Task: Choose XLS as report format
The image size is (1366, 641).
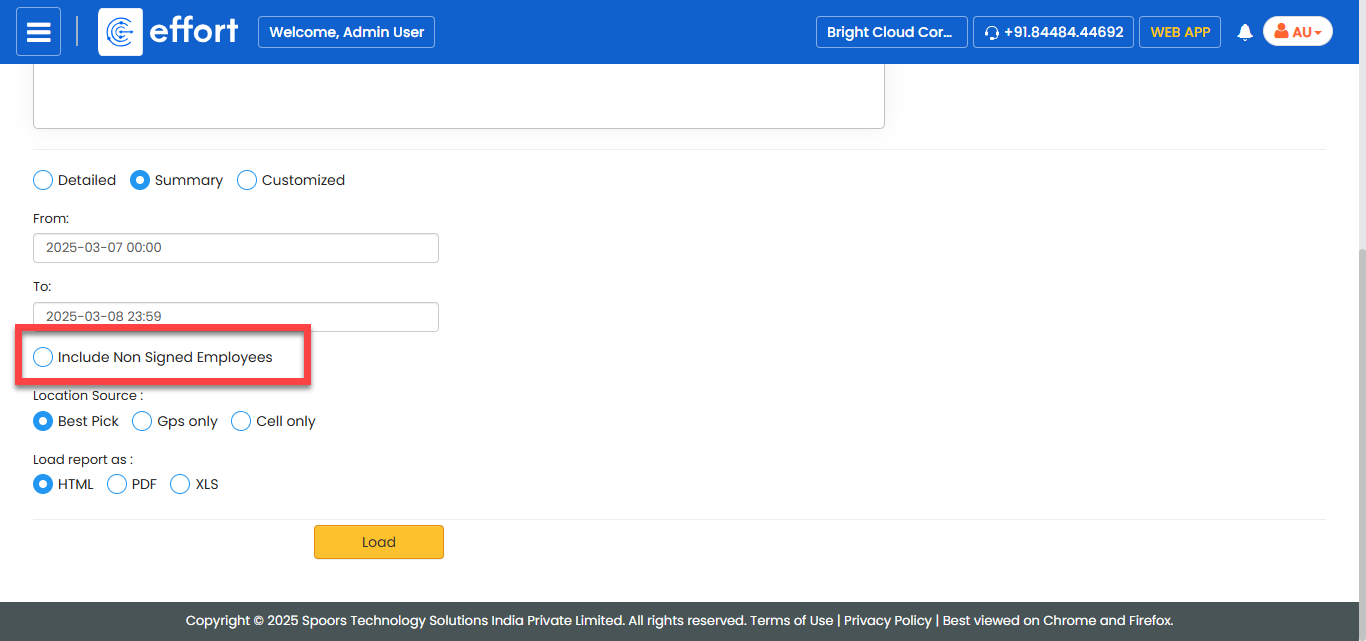Action: pyautogui.click(x=180, y=484)
